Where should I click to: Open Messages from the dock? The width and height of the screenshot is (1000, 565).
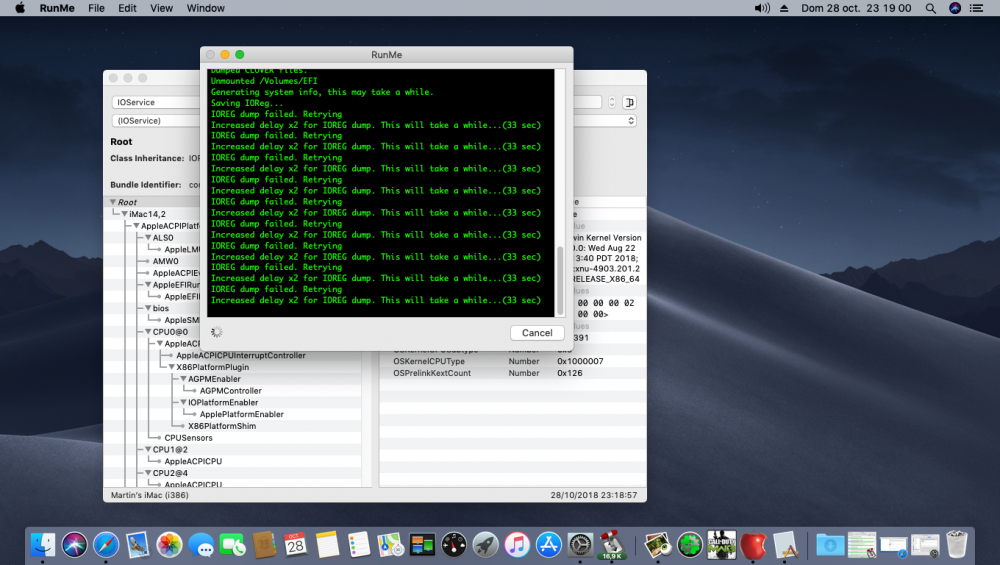click(201, 545)
